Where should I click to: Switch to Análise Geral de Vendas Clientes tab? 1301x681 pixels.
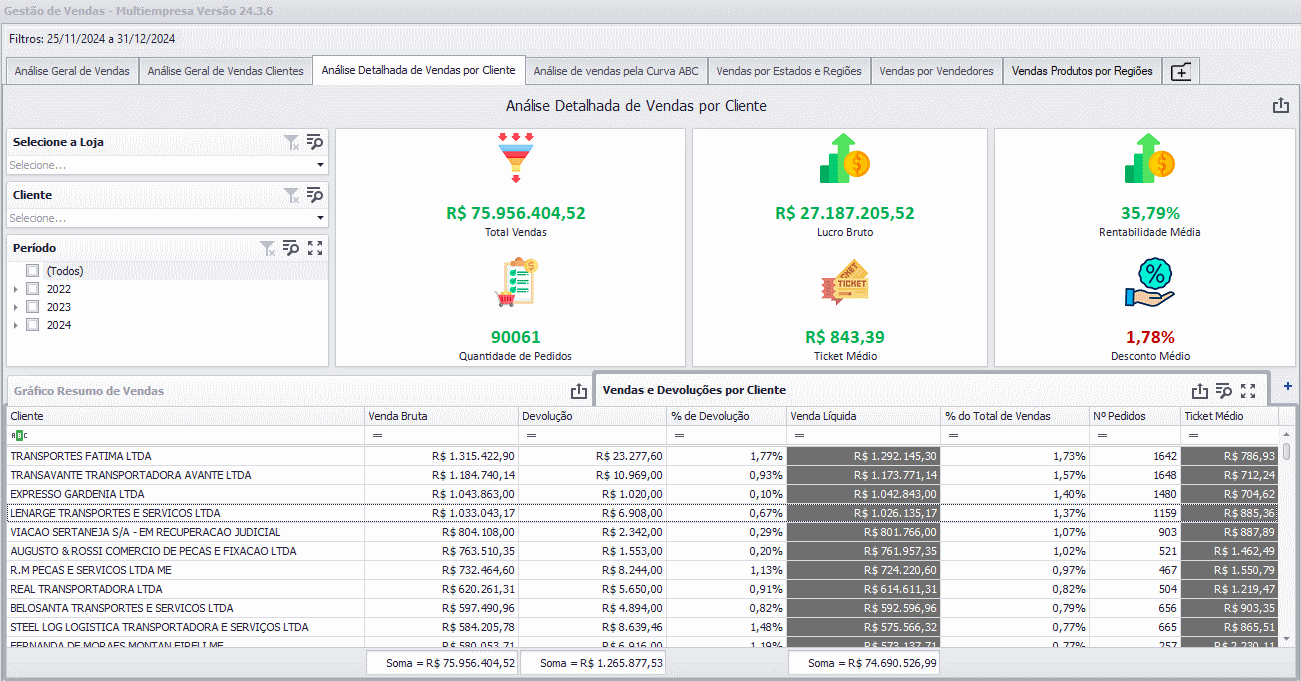coord(225,71)
